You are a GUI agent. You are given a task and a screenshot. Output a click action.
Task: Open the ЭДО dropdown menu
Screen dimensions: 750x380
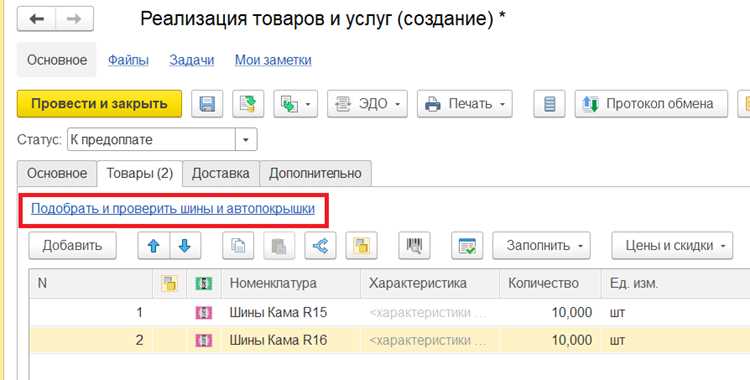pos(367,104)
